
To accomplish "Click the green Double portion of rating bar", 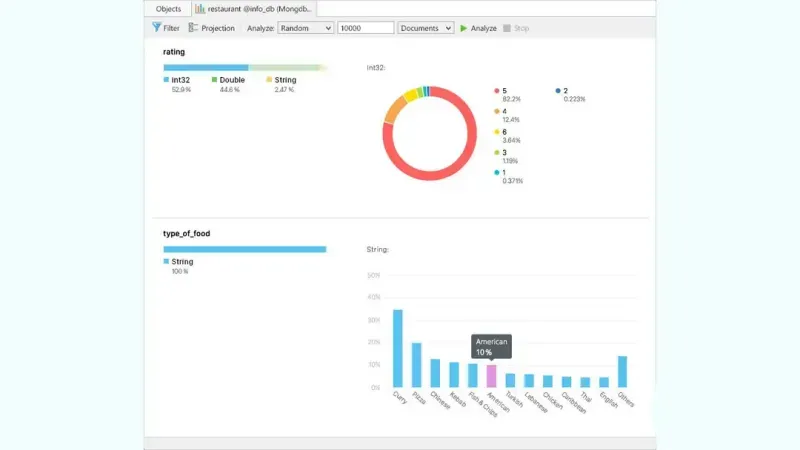I will pos(285,67).
